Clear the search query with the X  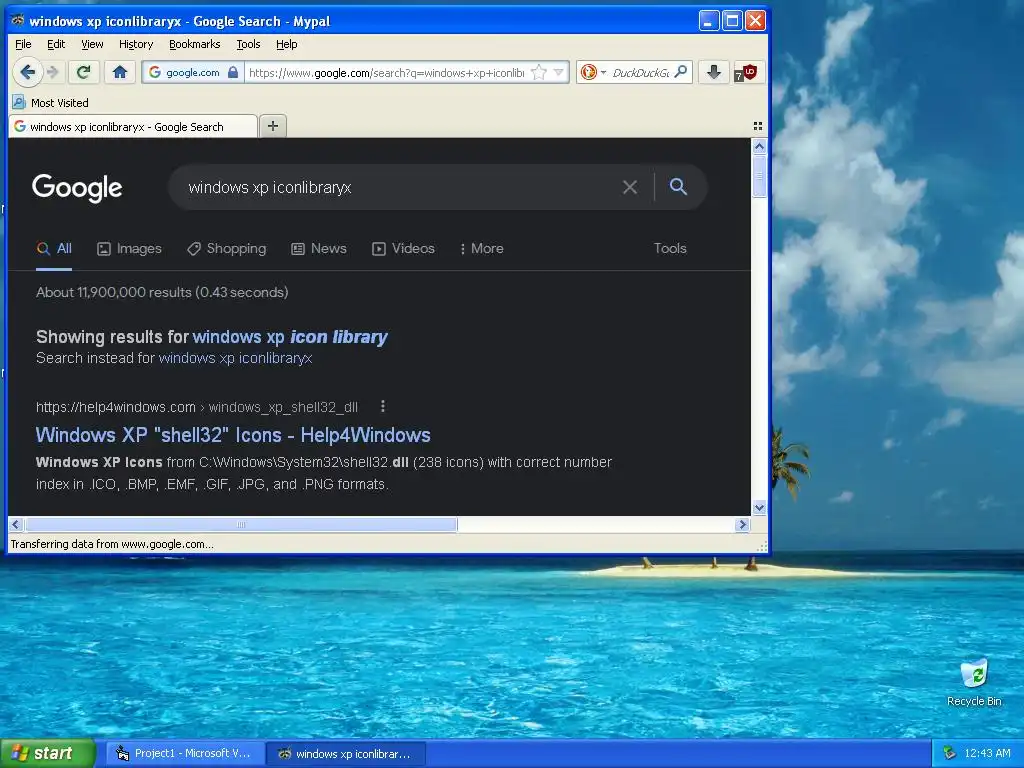click(630, 187)
